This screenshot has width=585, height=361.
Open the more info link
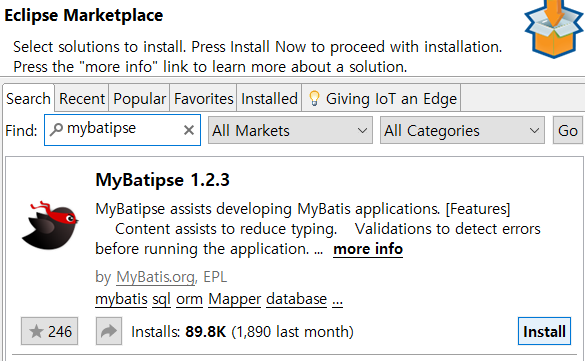pos(368,249)
